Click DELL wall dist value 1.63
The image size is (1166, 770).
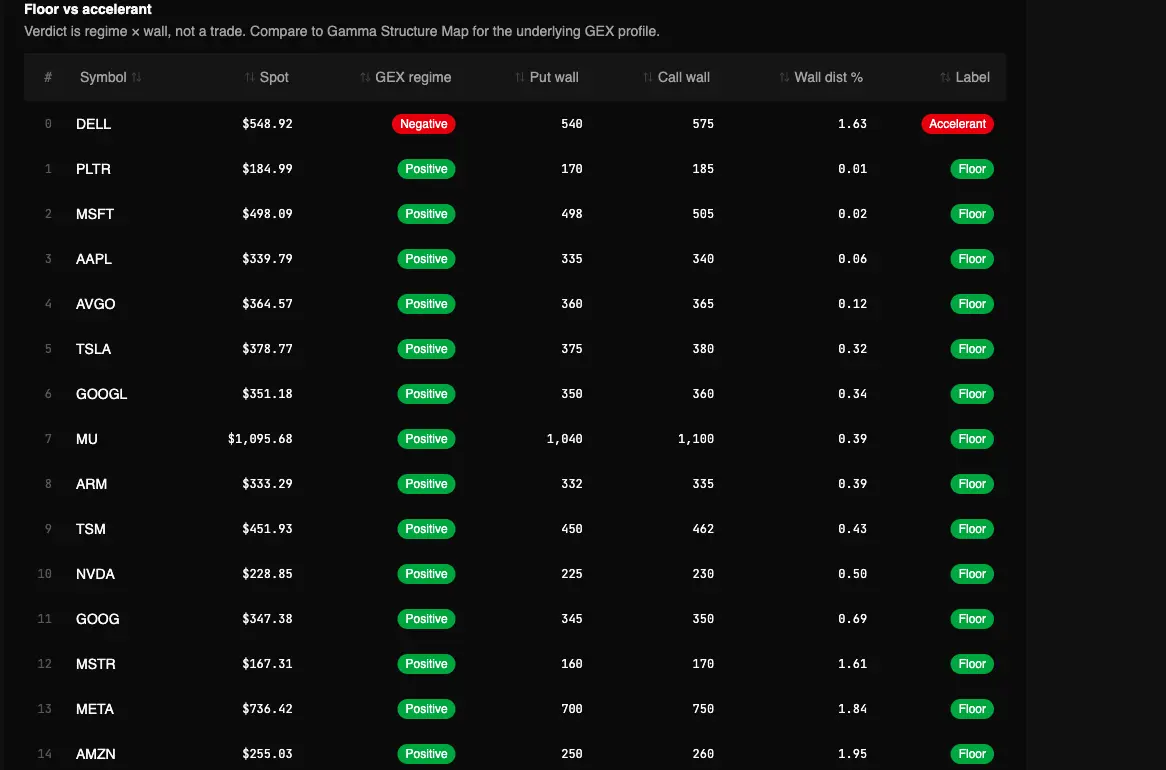click(852, 124)
